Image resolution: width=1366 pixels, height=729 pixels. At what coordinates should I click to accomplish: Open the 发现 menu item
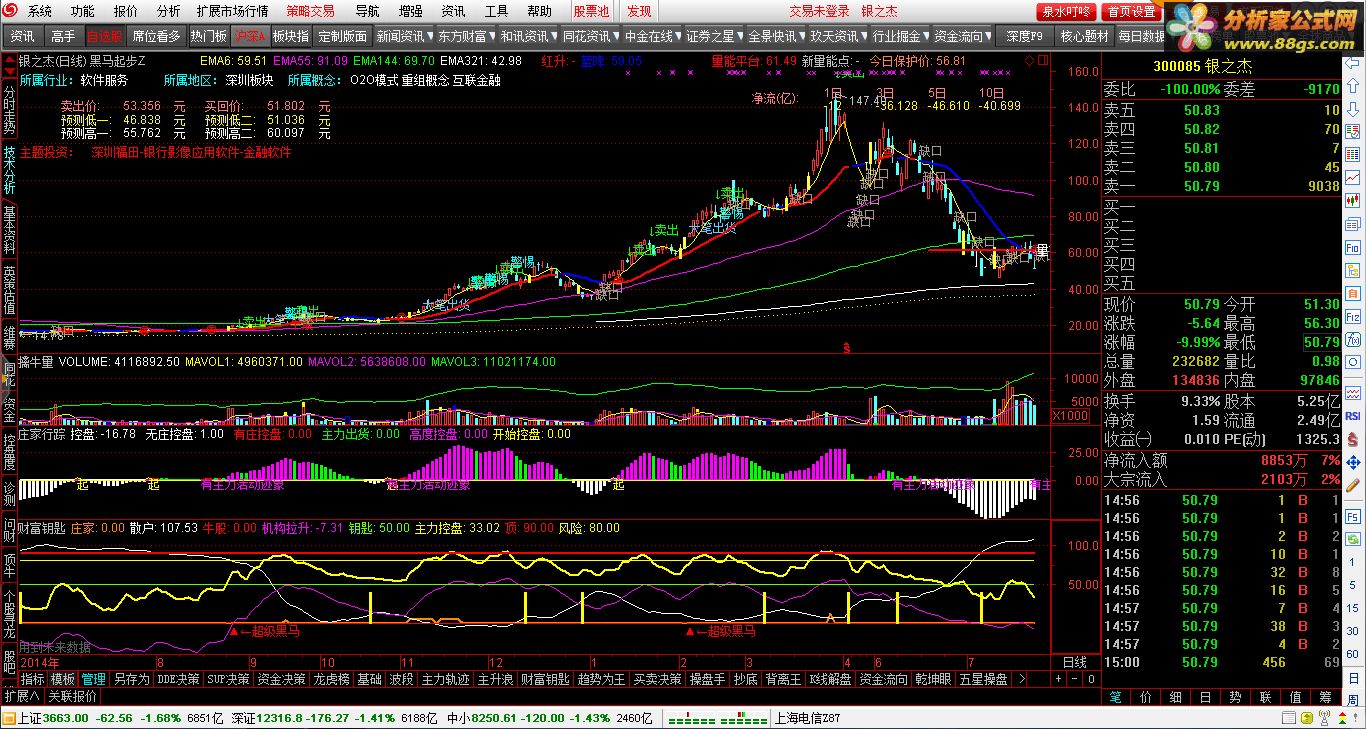[x=639, y=11]
